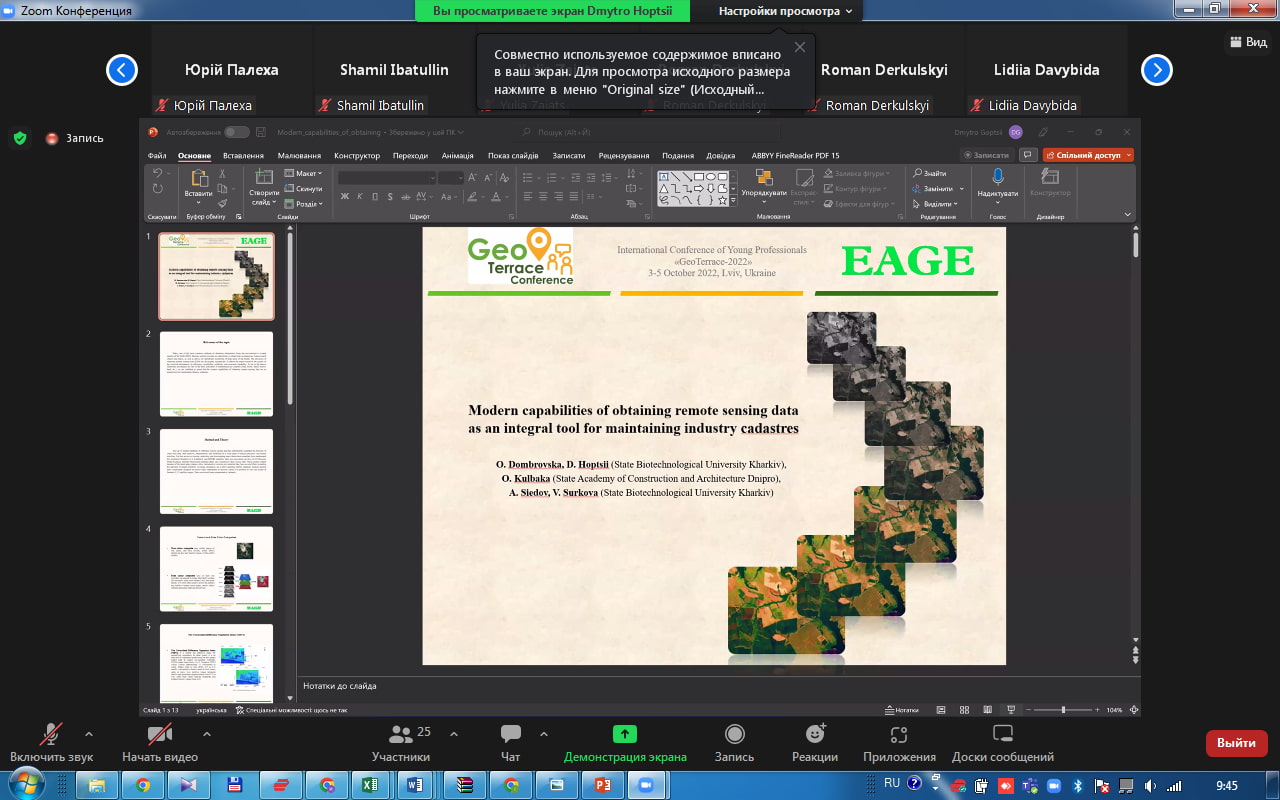Viewport: 1280px width, 800px height.
Task: Open Word from Windows taskbar
Action: (416, 785)
